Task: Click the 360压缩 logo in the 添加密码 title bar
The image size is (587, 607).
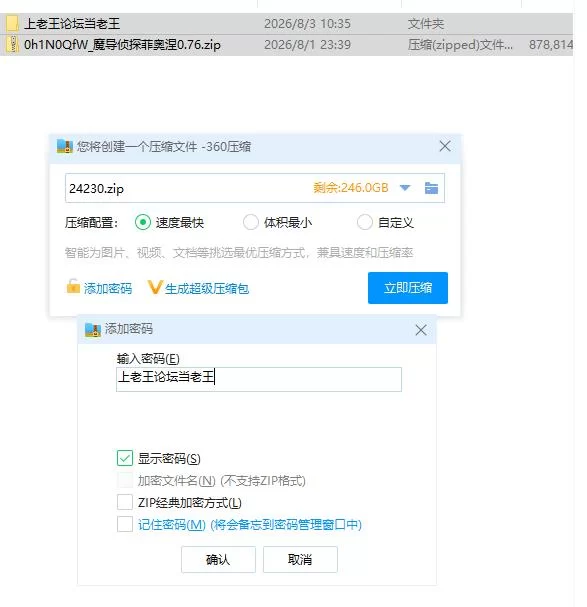Action: tap(93, 329)
